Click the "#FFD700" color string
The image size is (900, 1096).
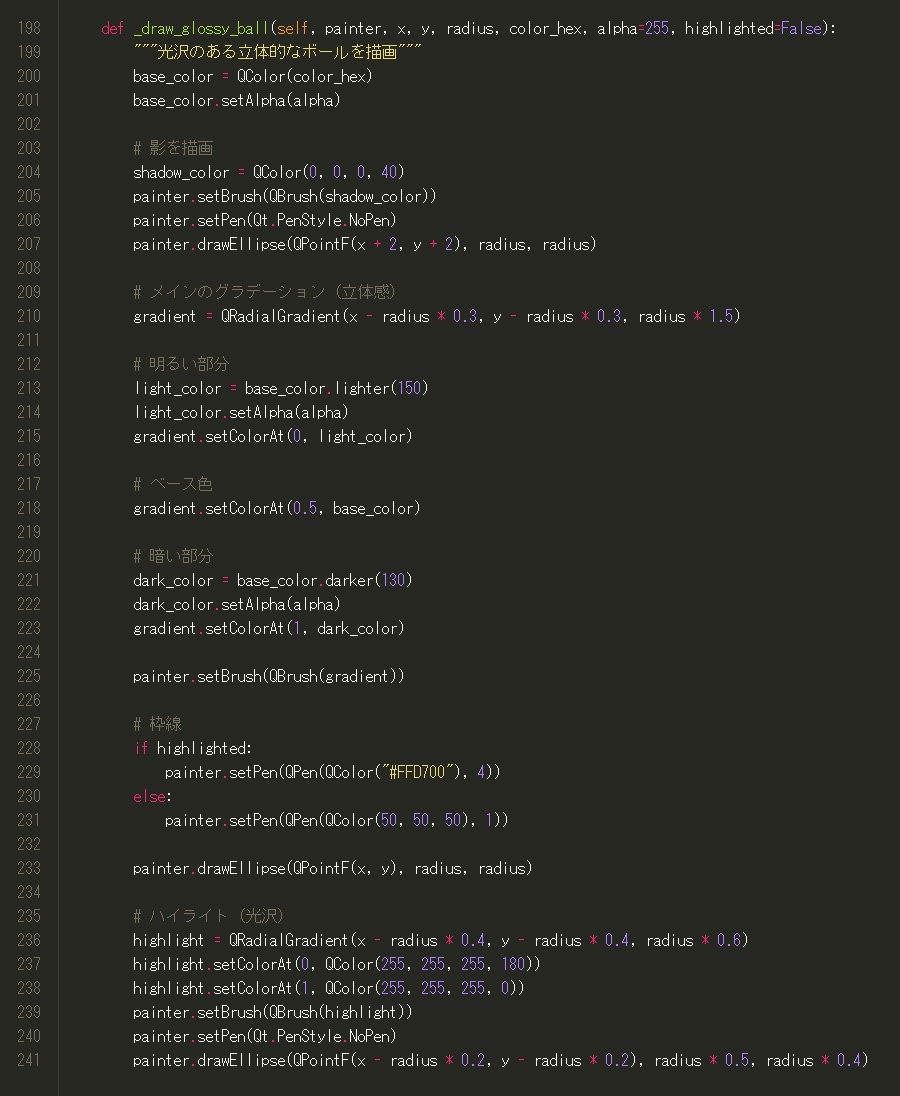pos(421,772)
